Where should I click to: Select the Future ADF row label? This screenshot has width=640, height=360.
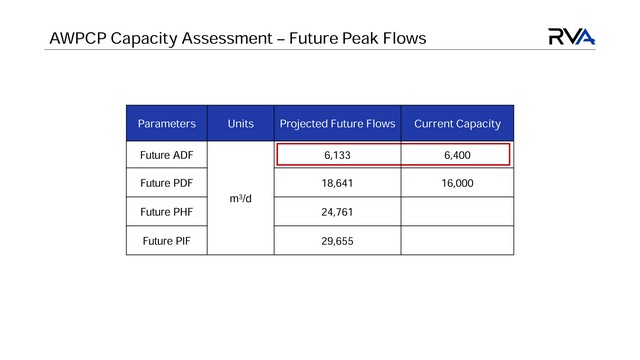167,155
